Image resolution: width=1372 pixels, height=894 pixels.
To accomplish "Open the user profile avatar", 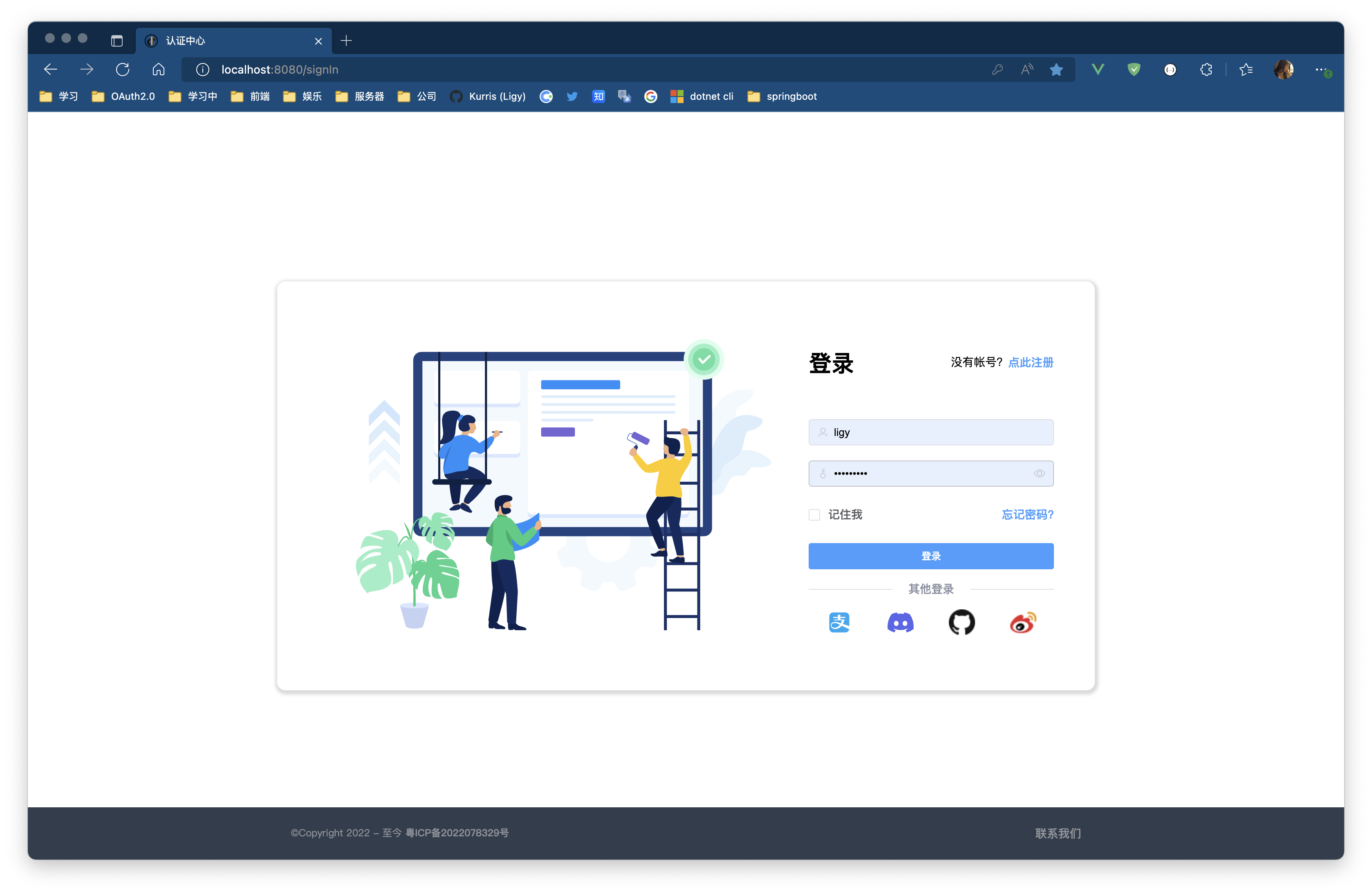I will [x=1284, y=70].
